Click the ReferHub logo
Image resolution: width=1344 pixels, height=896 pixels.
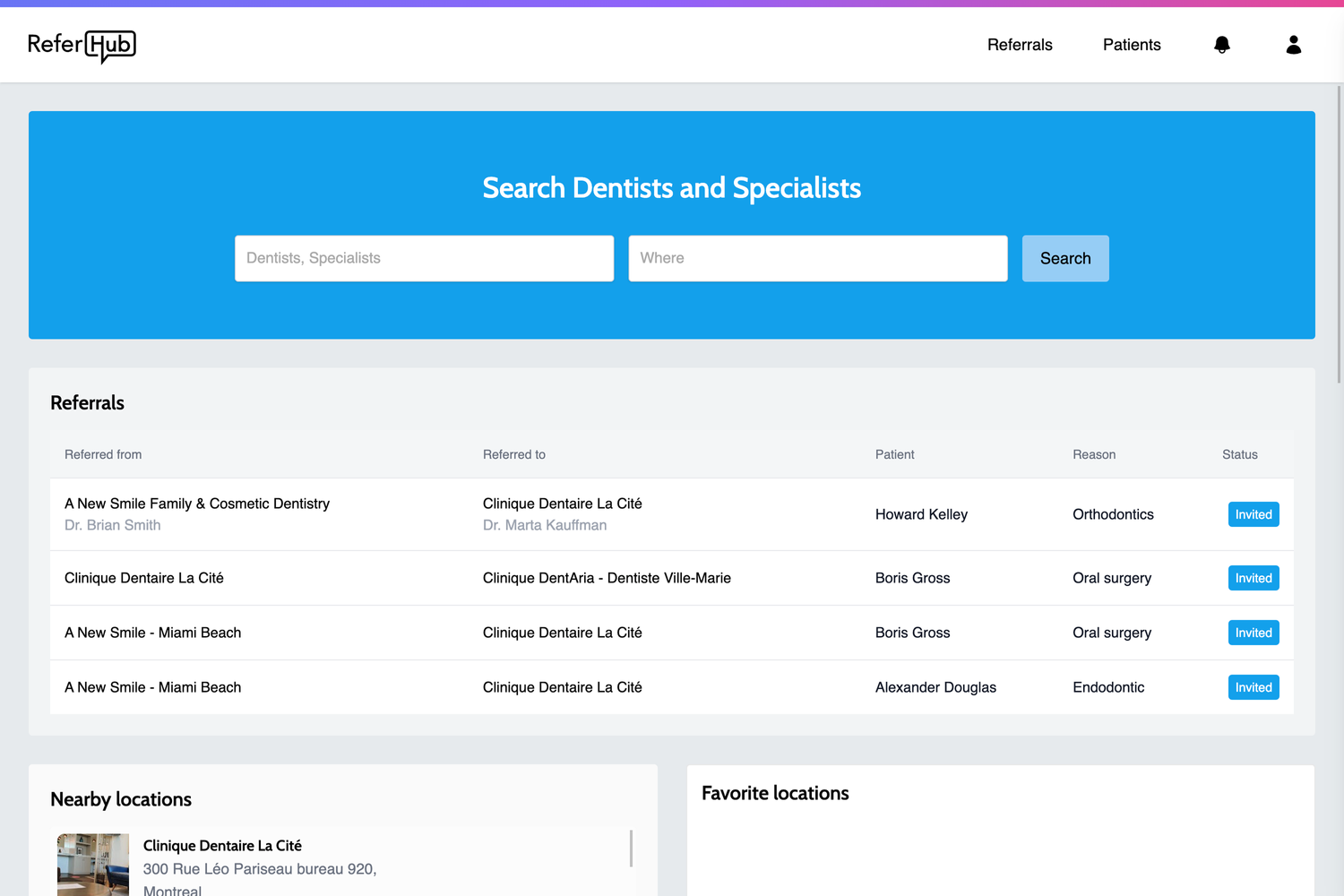click(82, 46)
